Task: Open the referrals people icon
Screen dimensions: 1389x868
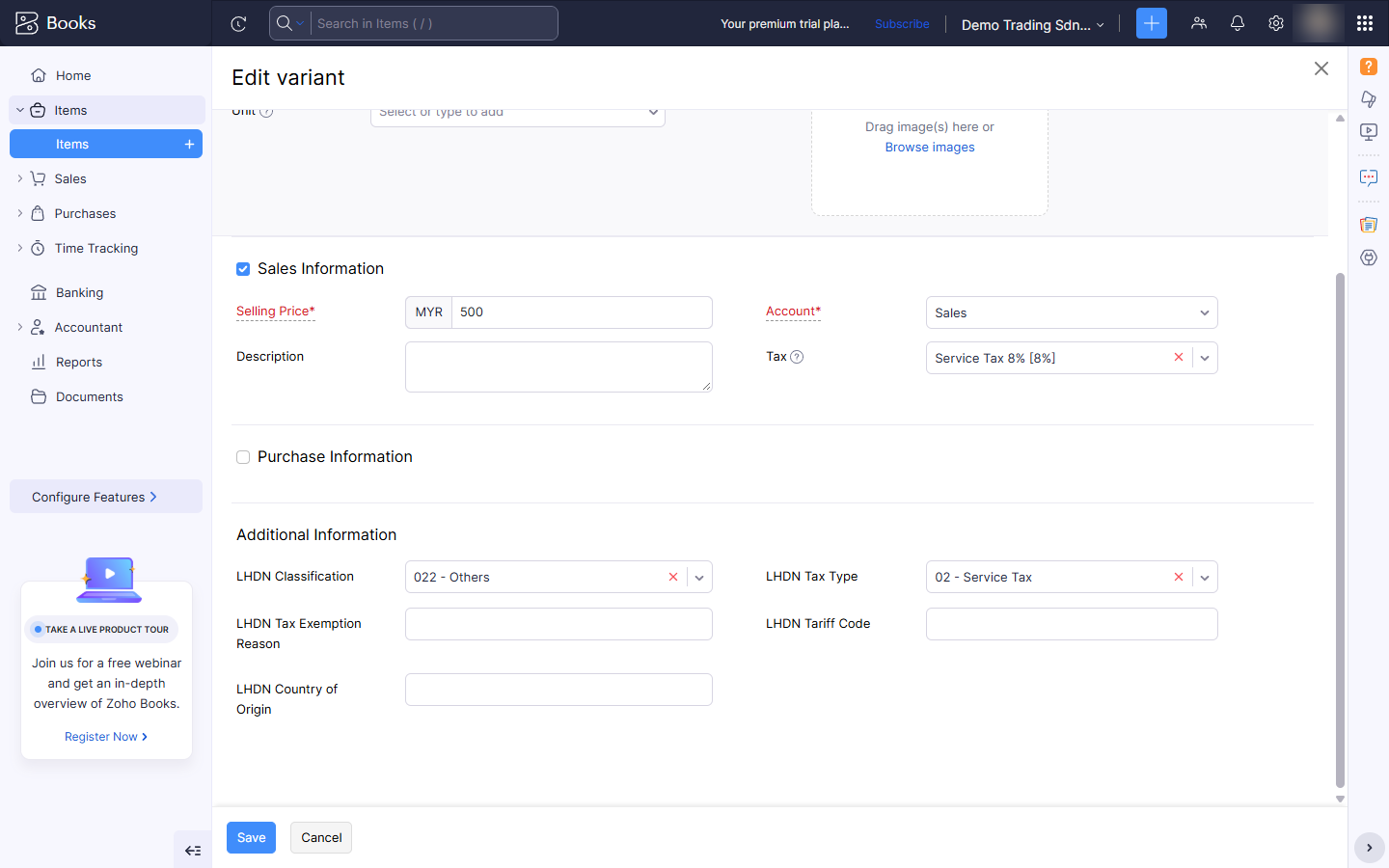Action: (x=1199, y=23)
